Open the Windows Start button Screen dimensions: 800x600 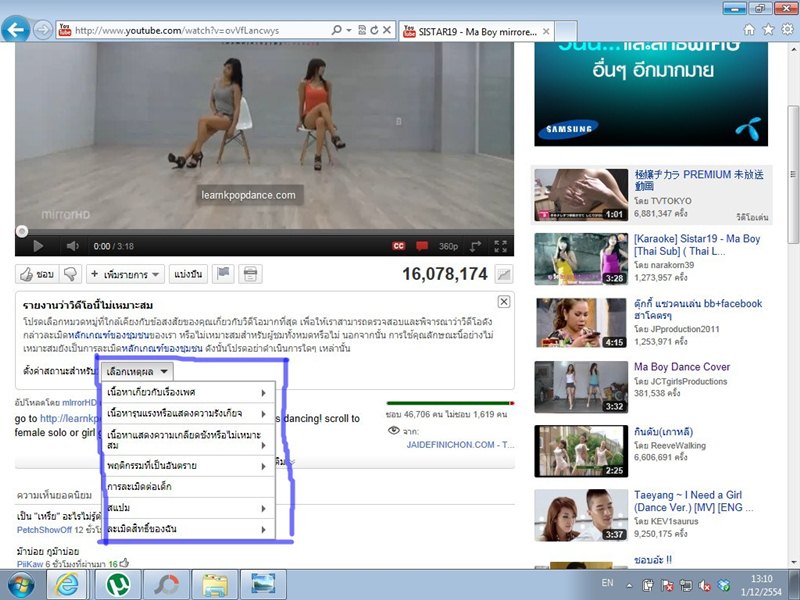20,585
